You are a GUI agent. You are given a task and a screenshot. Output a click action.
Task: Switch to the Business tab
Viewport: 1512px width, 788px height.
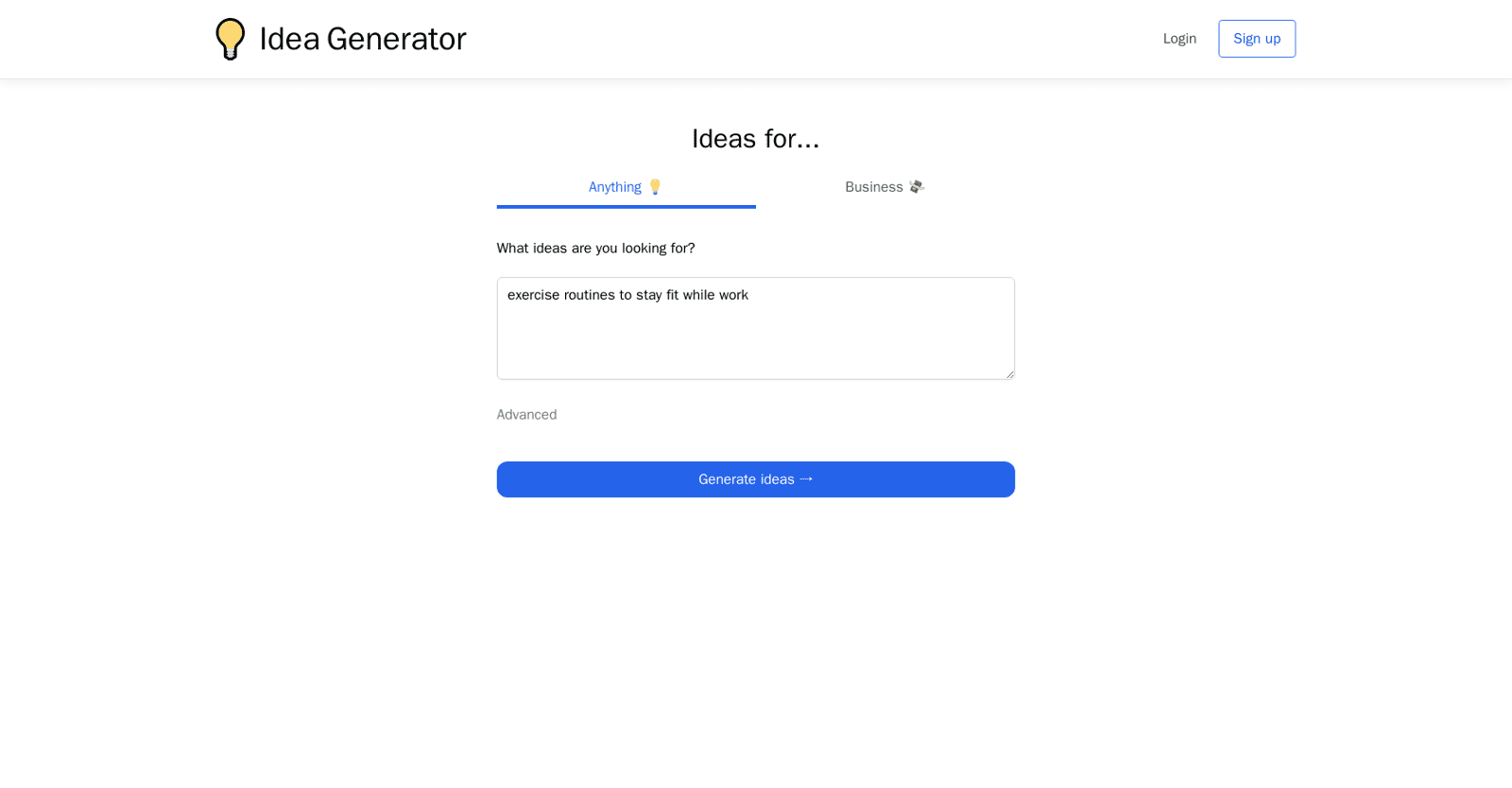[884, 186]
